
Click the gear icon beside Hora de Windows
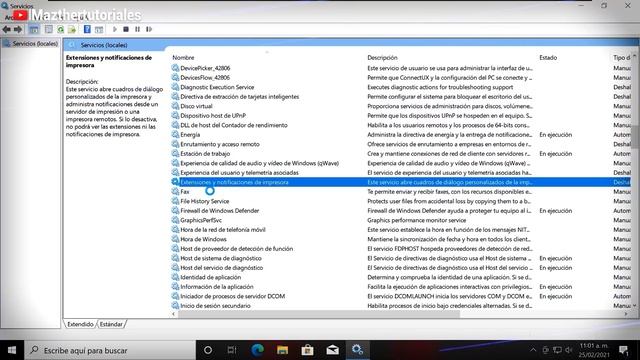click(x=175, y=239)
